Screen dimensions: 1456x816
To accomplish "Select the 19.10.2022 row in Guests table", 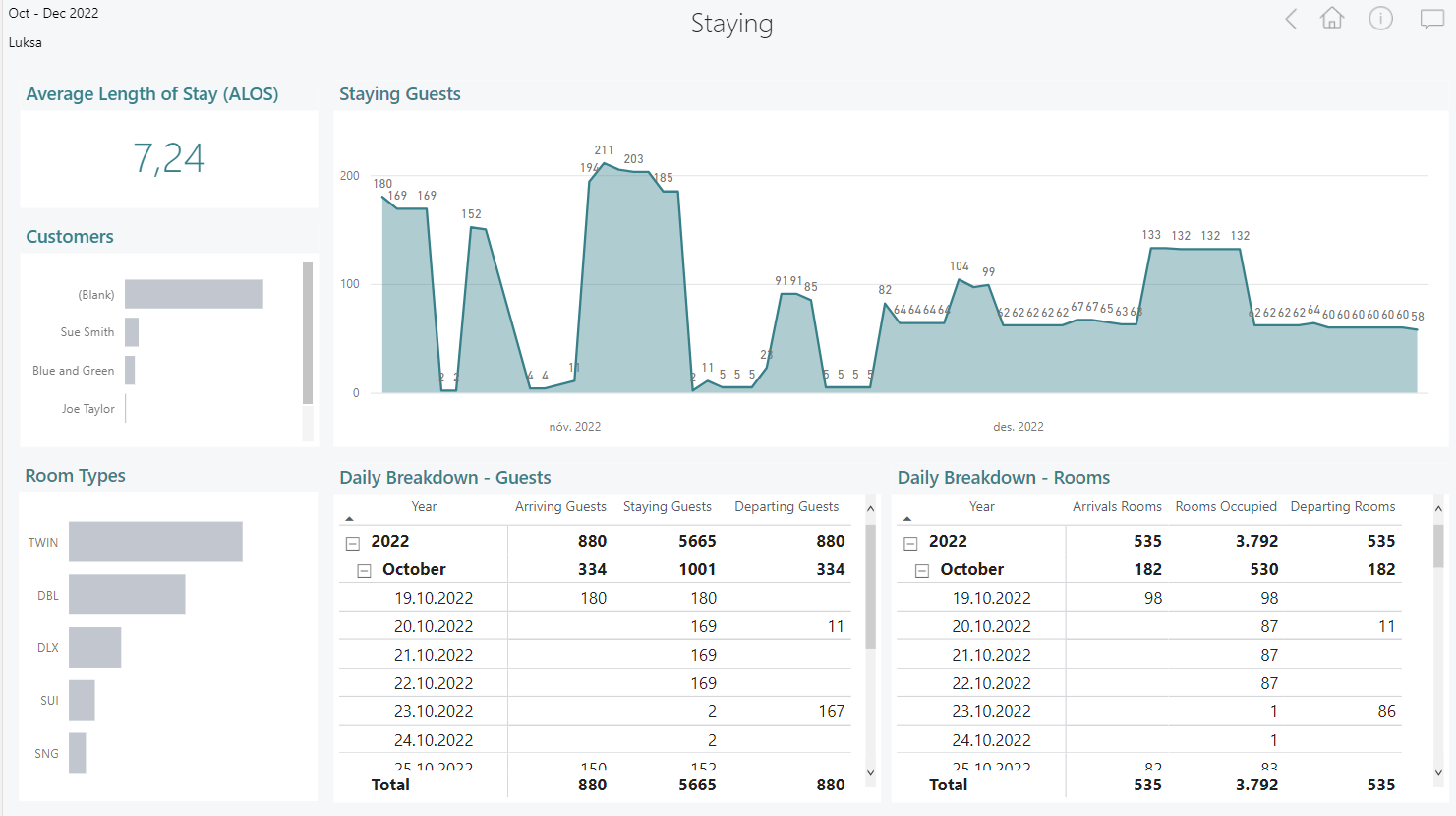I will click(x=434, y=598).
